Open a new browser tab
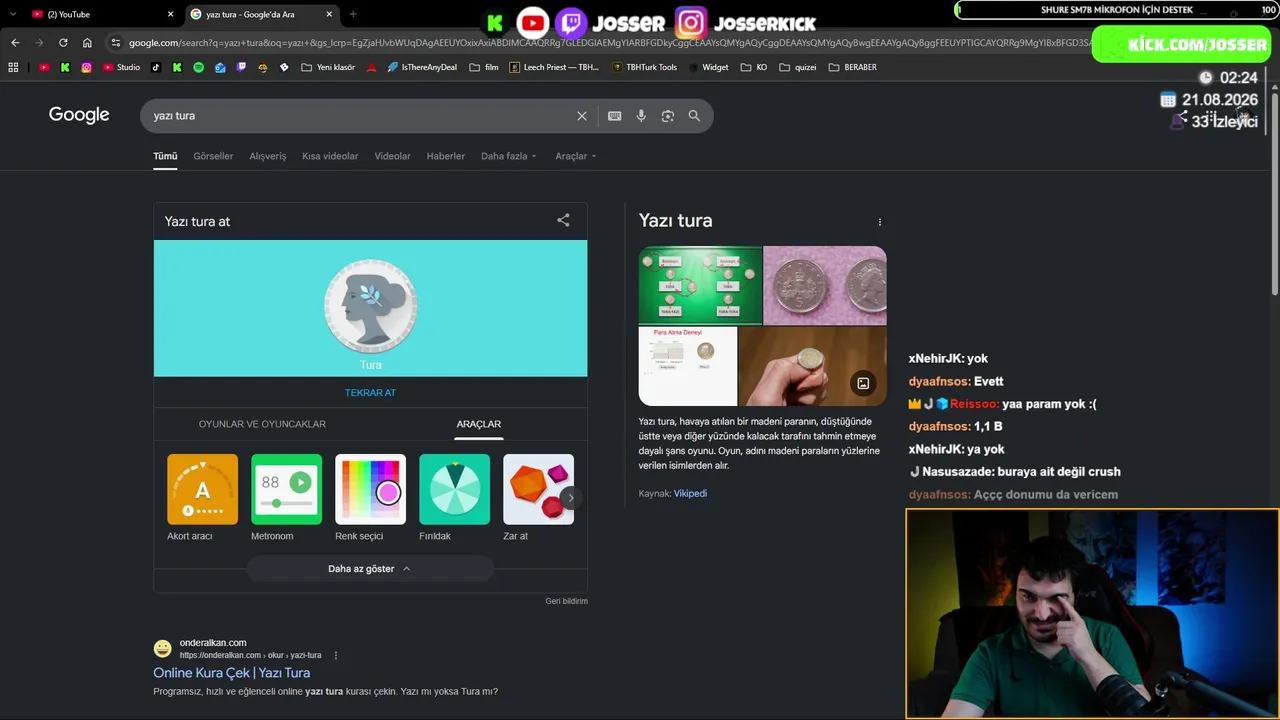This screenshot has height=720, width=1280. (353, 14)
